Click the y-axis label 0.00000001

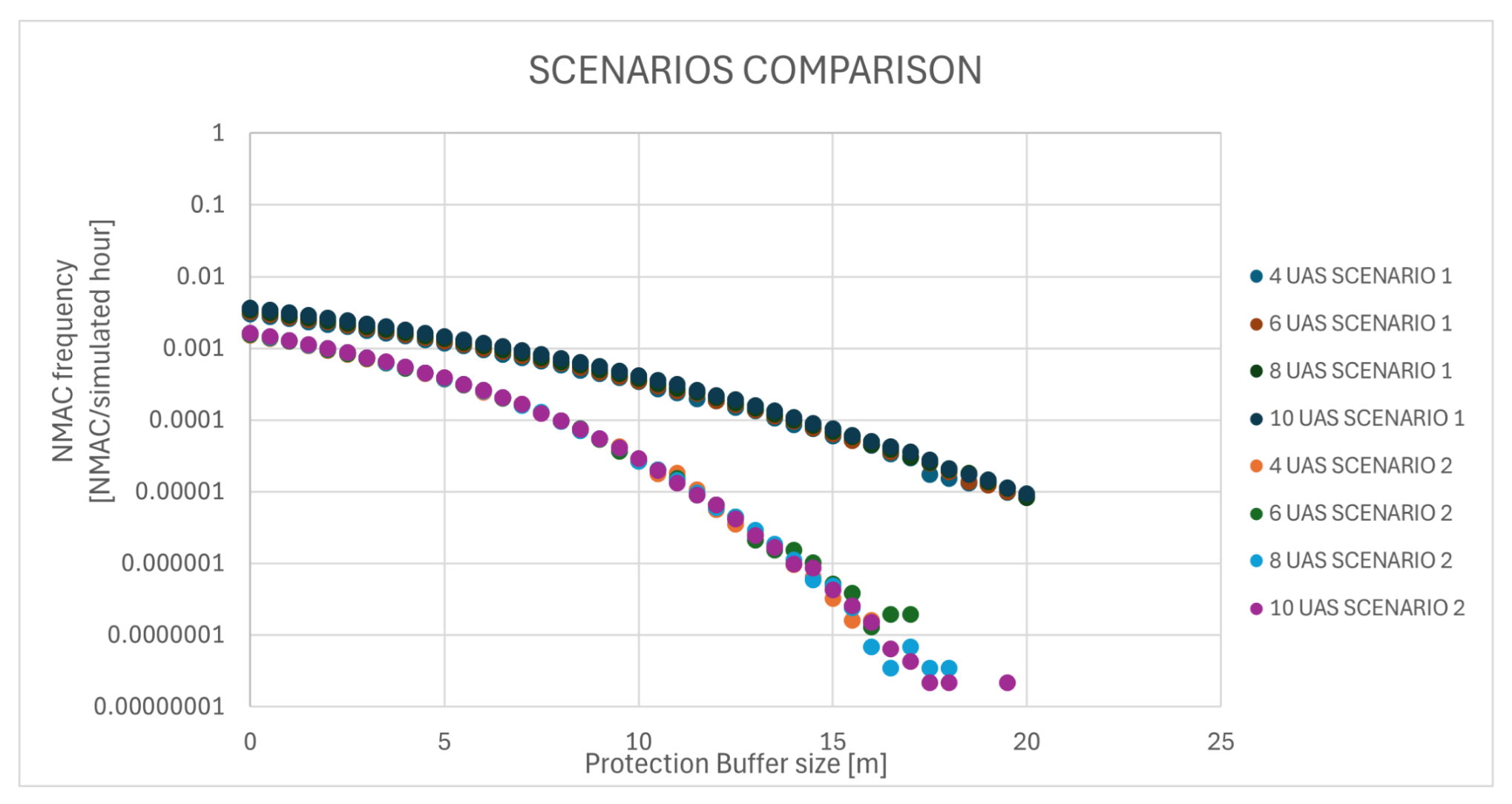[159, 707]
